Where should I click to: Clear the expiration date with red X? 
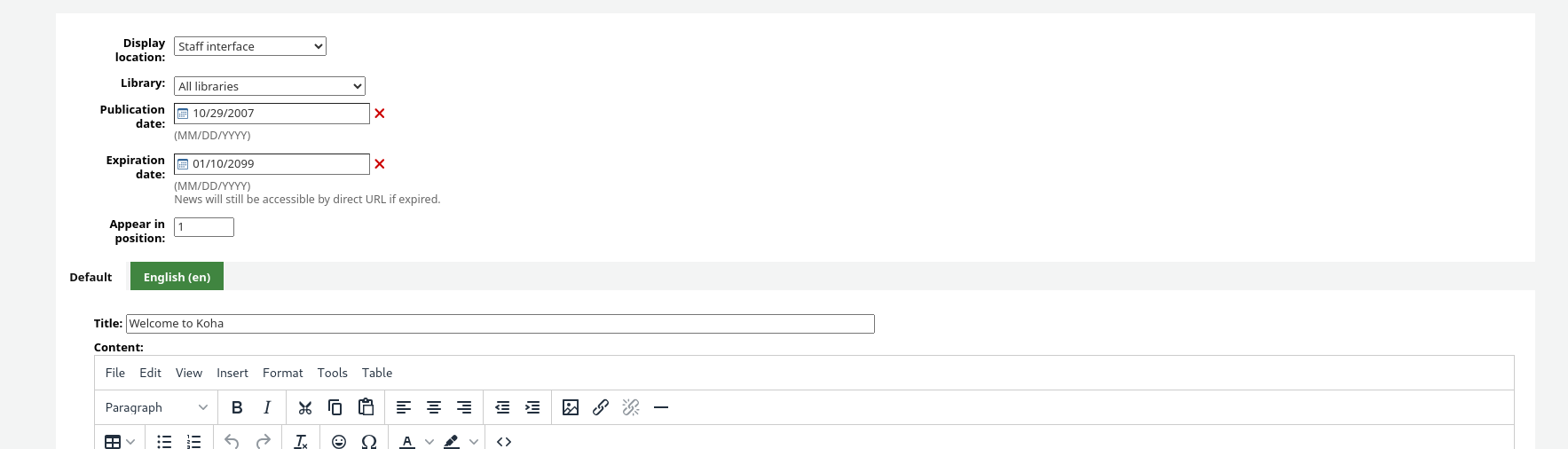(x=380, y=164)
